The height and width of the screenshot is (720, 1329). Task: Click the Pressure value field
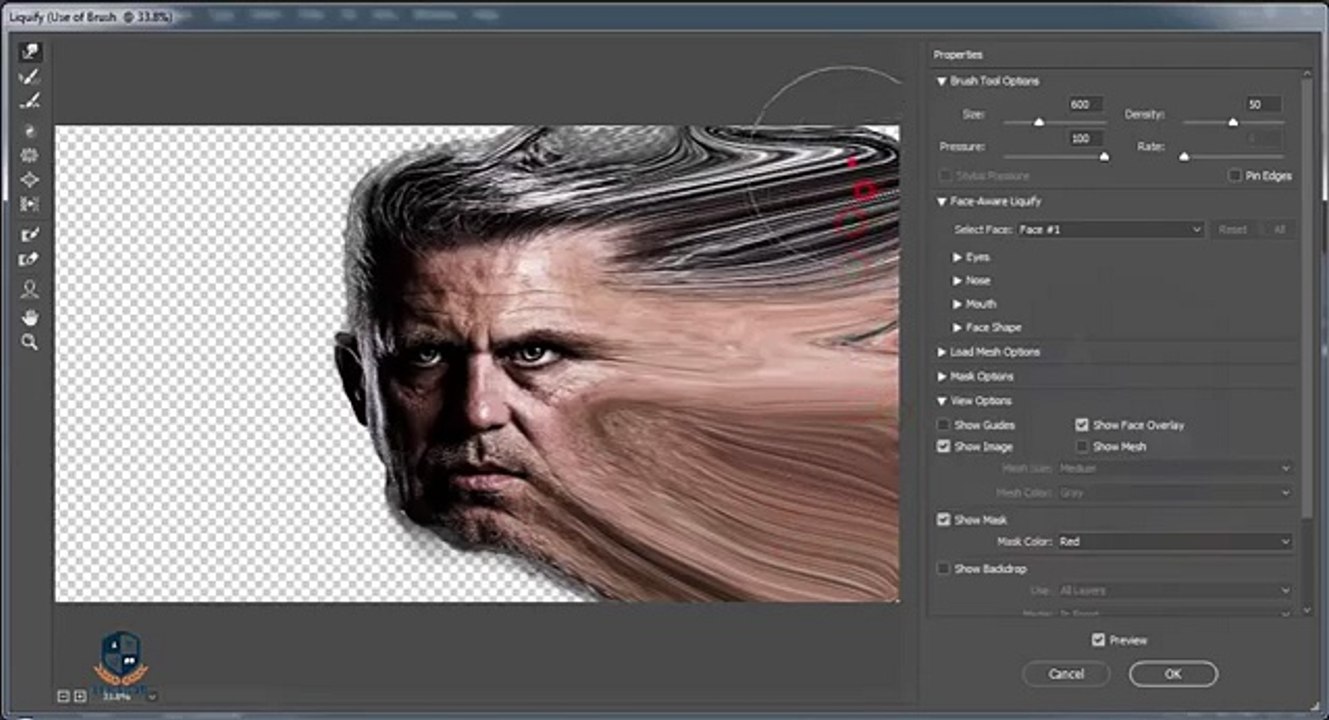click(1085, 138)
